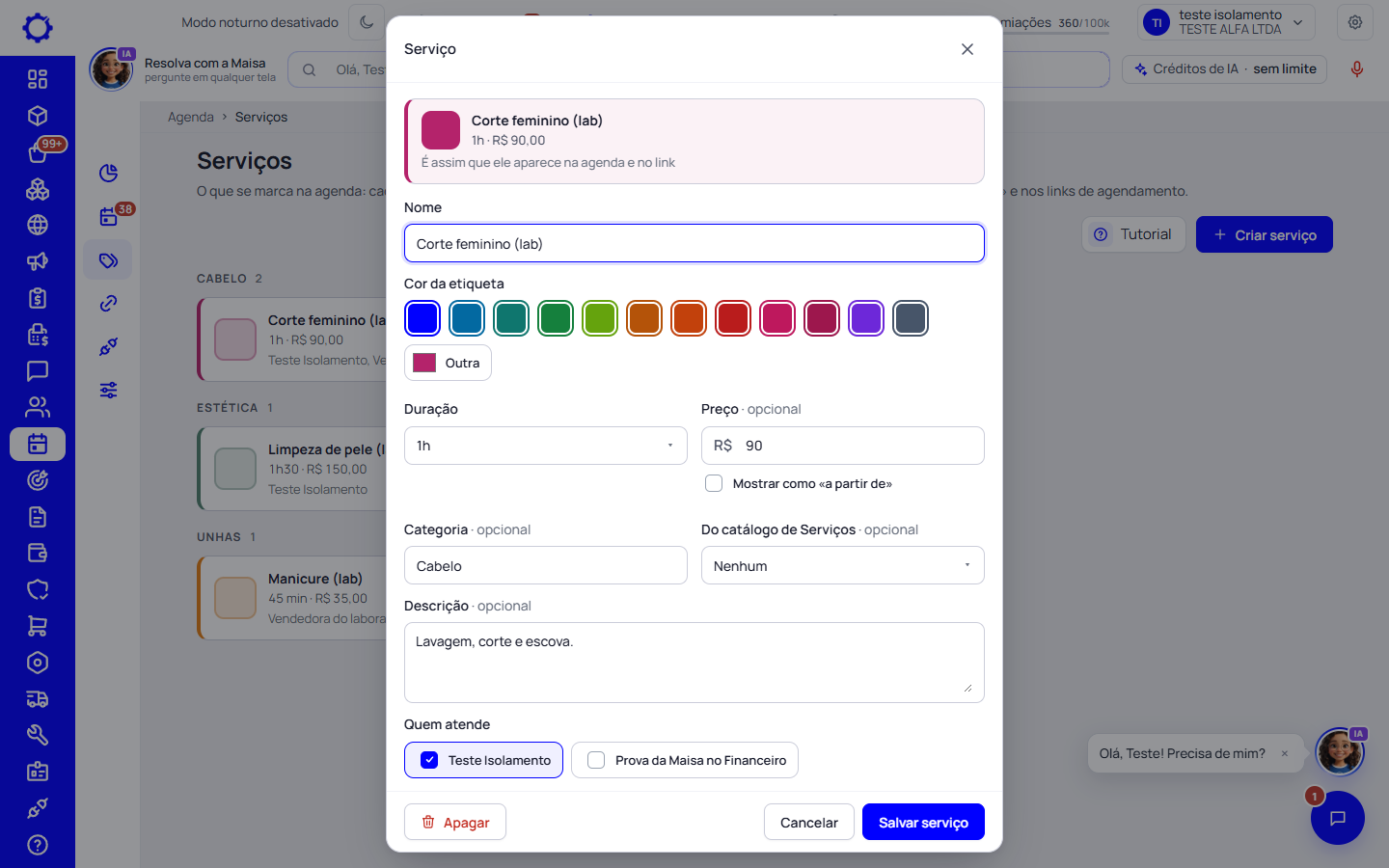The height and width of the screenshot is (868, 1389).
Task: Open the calendar icon with 38 badge
Action: (108, 217)
